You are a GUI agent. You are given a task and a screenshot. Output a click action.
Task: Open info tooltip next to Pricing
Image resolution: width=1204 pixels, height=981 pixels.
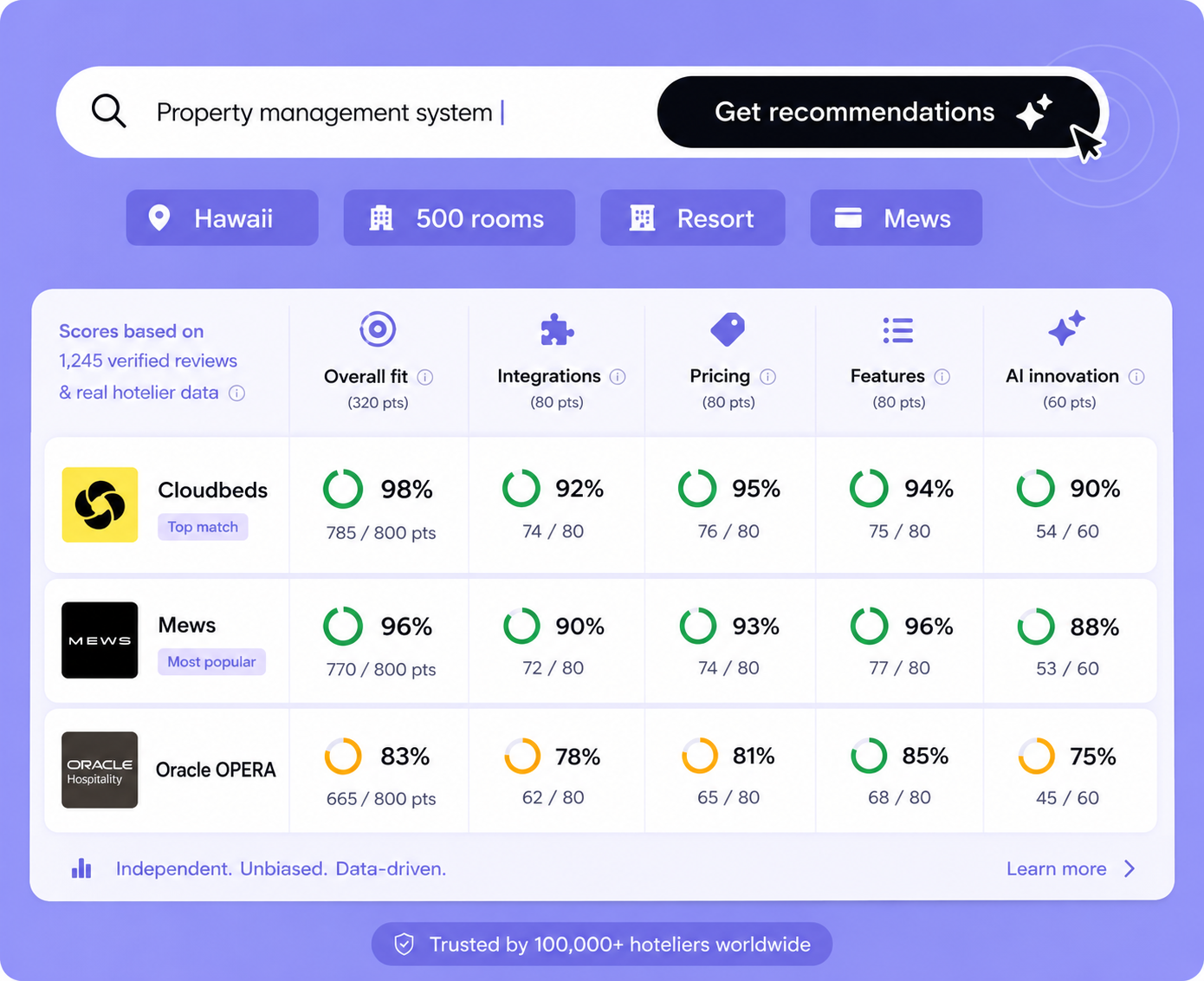(768, 377)
